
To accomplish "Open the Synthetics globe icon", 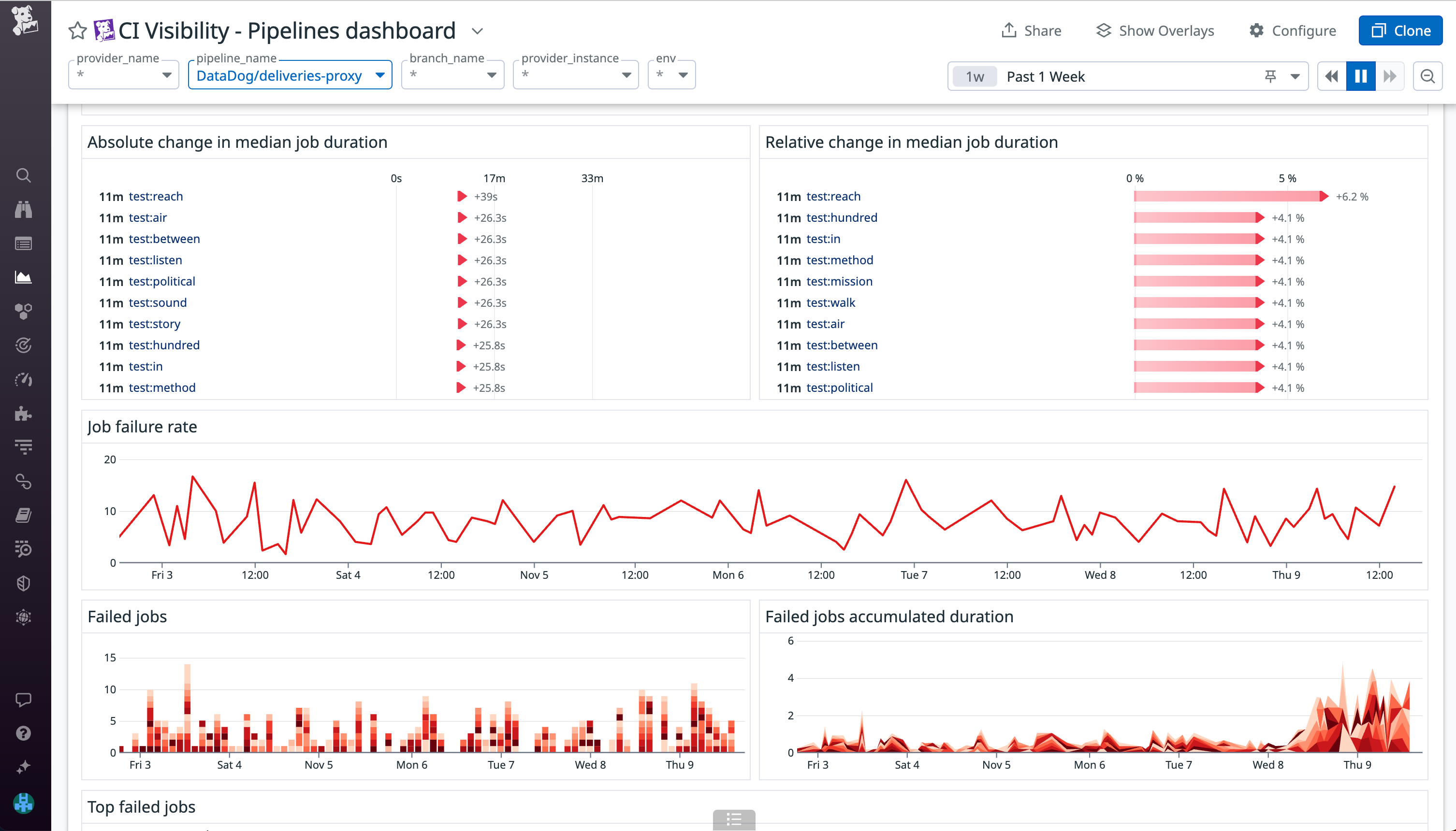I will point(23,617).
